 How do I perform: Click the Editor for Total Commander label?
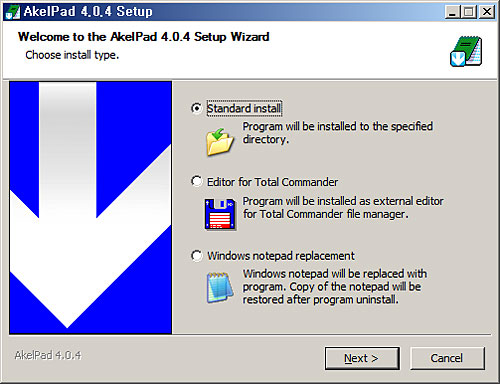tap(272, 182)
